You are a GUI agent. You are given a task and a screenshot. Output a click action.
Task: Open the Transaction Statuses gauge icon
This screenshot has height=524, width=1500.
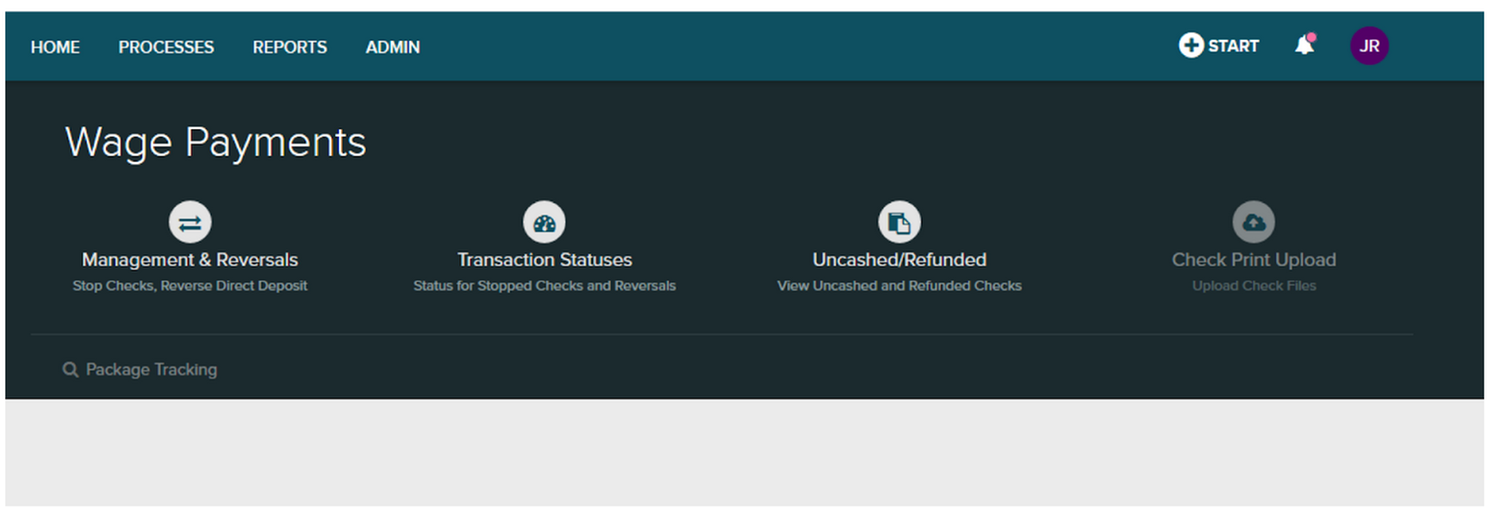pos(544,222)
